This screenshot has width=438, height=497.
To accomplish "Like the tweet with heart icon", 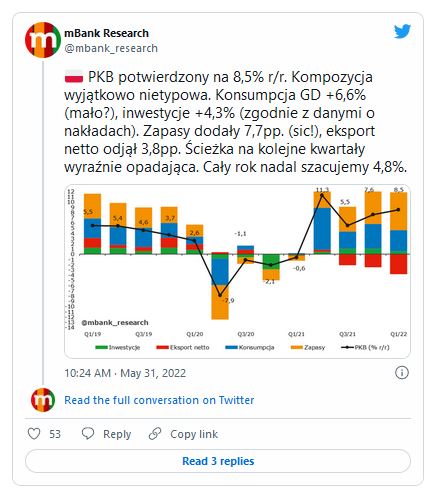I will click(x=34, y=434).
